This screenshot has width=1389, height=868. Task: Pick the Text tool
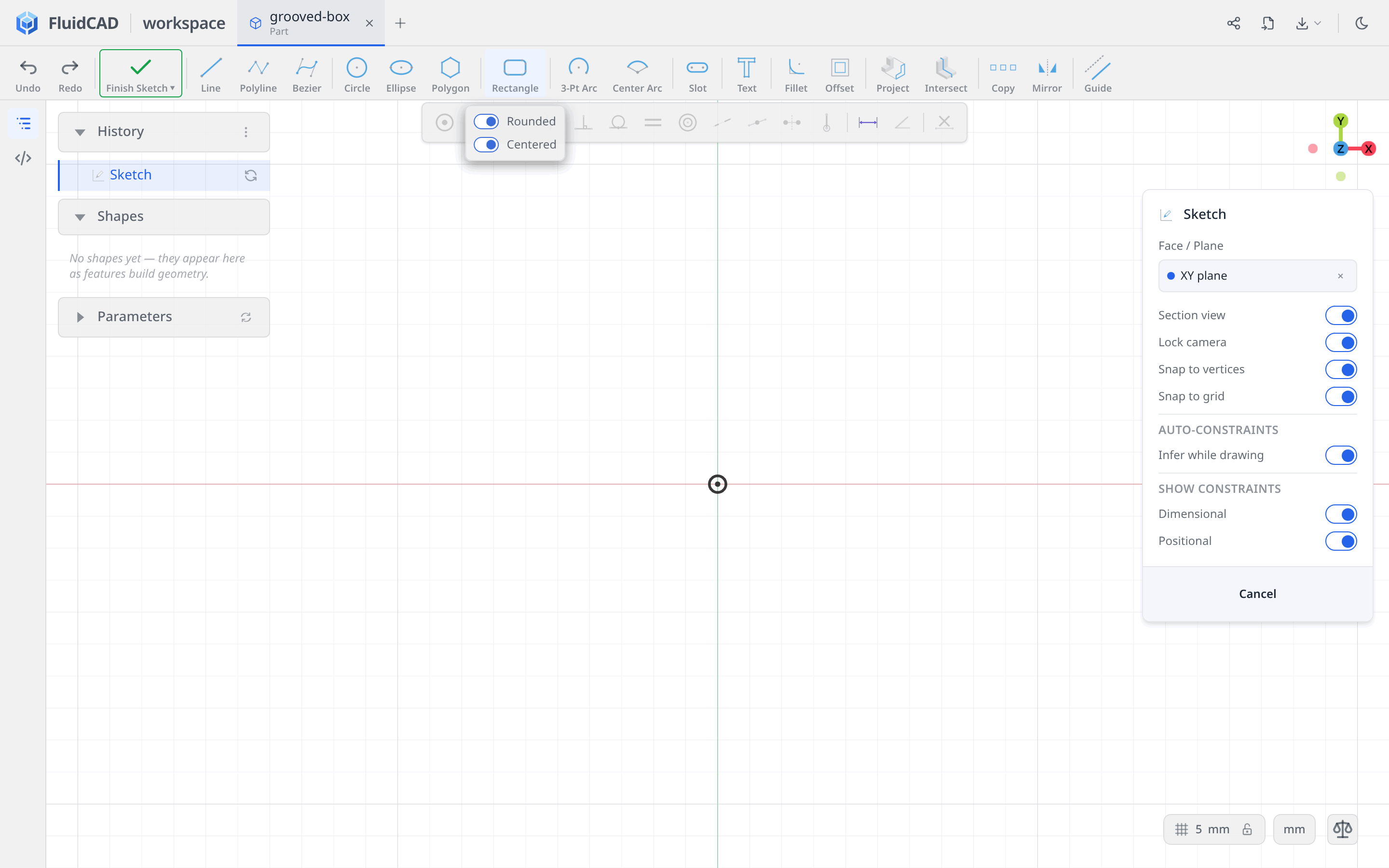point(746,74)
